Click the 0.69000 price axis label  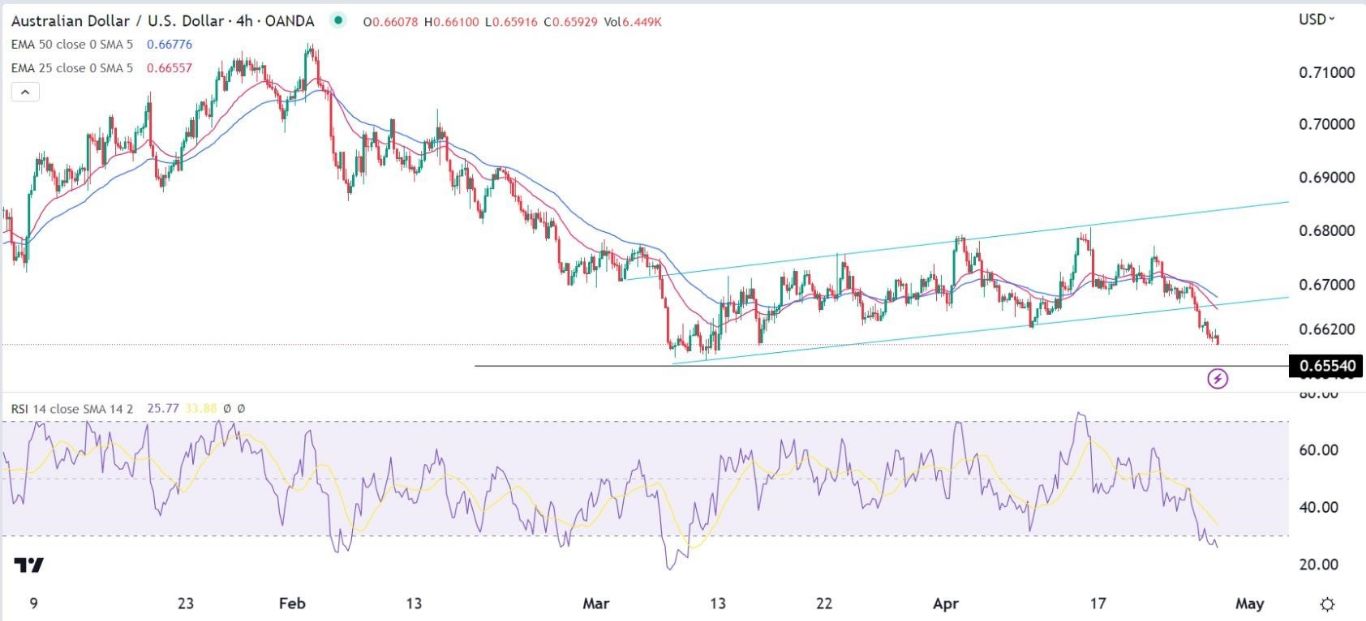[1327, 178]
